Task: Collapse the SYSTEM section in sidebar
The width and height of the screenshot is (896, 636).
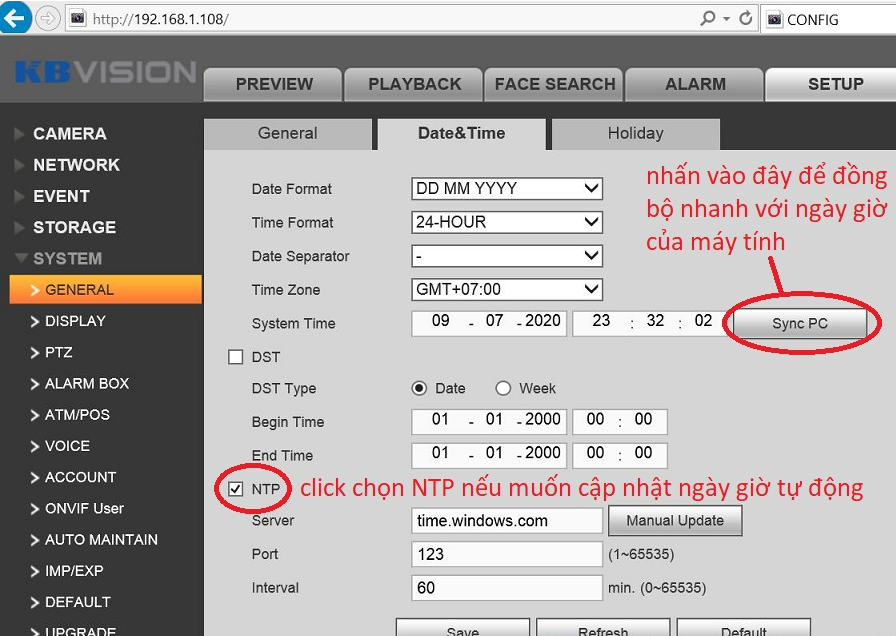Action: (67, 259)
